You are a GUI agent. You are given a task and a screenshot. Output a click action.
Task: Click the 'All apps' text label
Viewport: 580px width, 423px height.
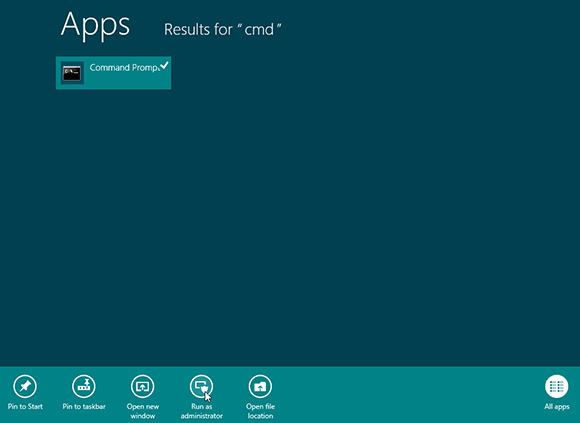point(557,407)
